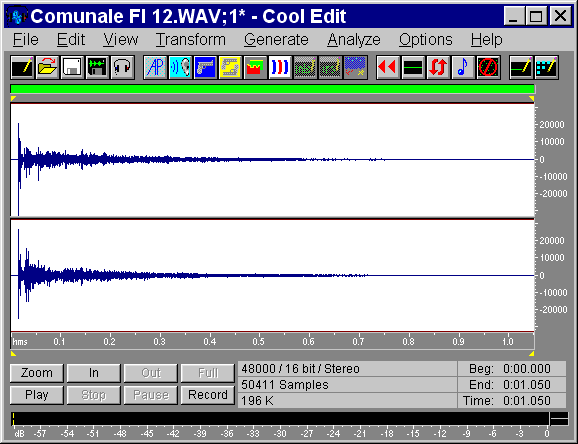Open the Generate menu
Image resolution: width=578 pixels, height=444 pixels.
276,39
